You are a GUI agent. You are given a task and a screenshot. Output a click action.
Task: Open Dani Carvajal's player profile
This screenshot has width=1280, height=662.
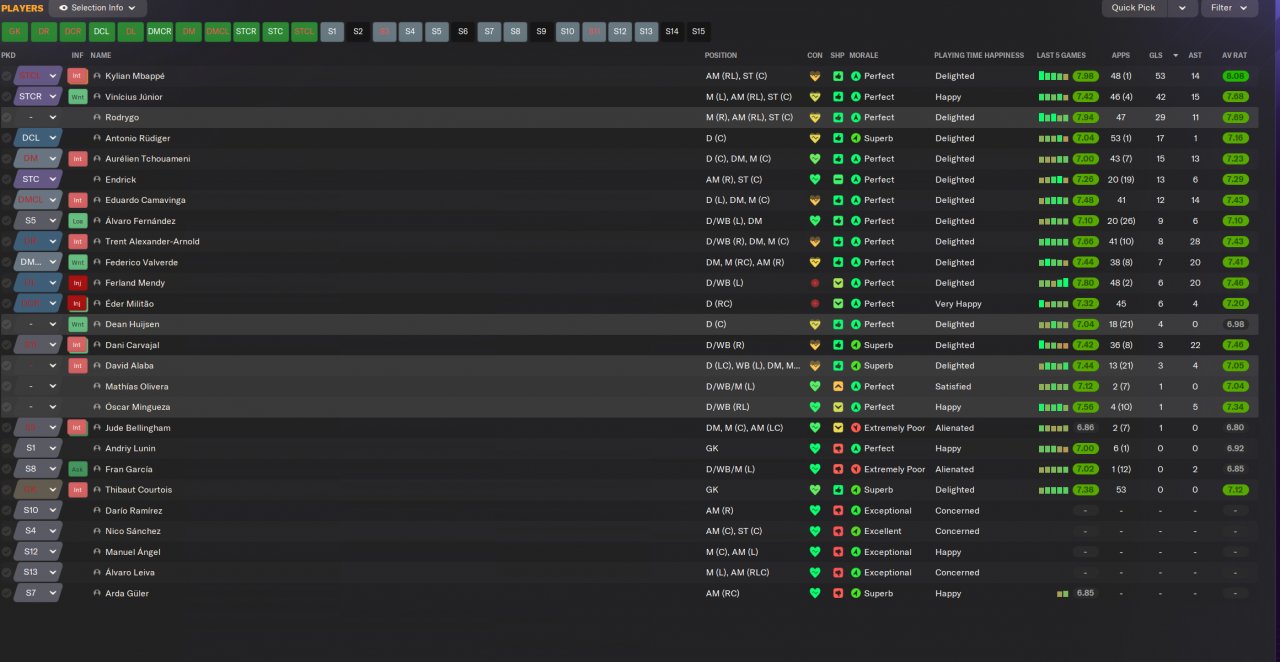point(132,345)
